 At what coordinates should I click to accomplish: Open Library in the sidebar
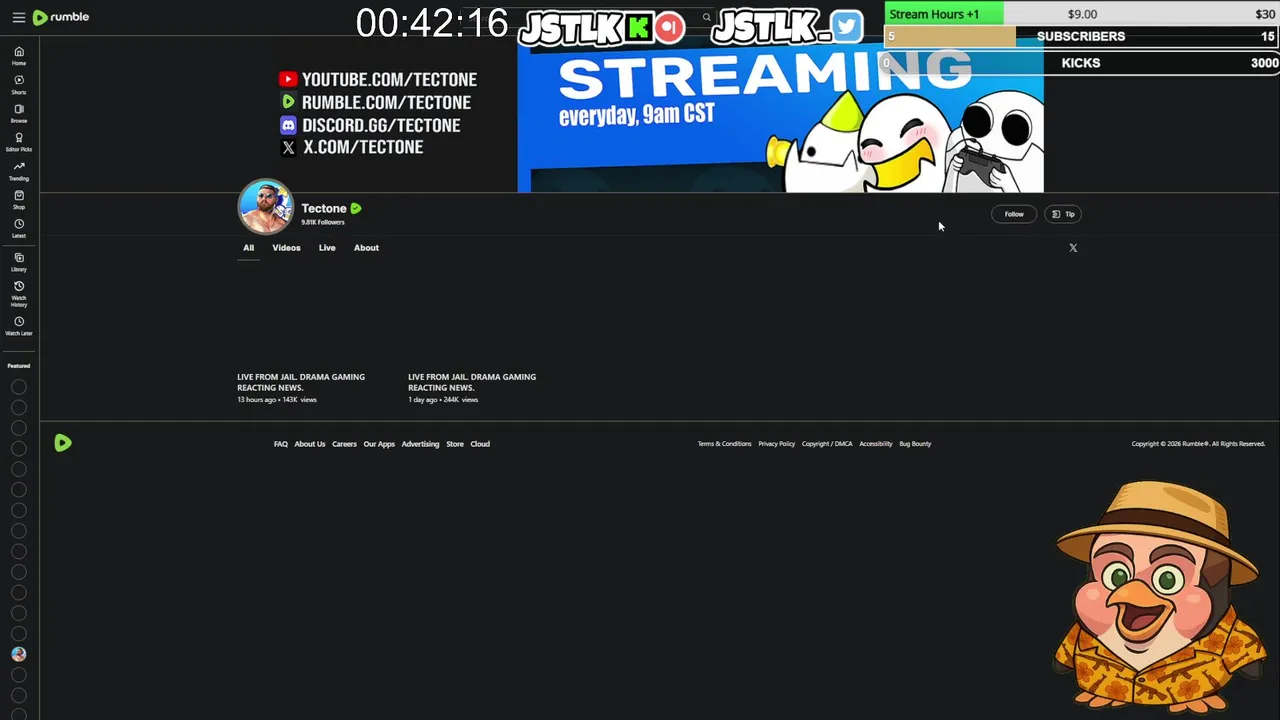[19, 262]
